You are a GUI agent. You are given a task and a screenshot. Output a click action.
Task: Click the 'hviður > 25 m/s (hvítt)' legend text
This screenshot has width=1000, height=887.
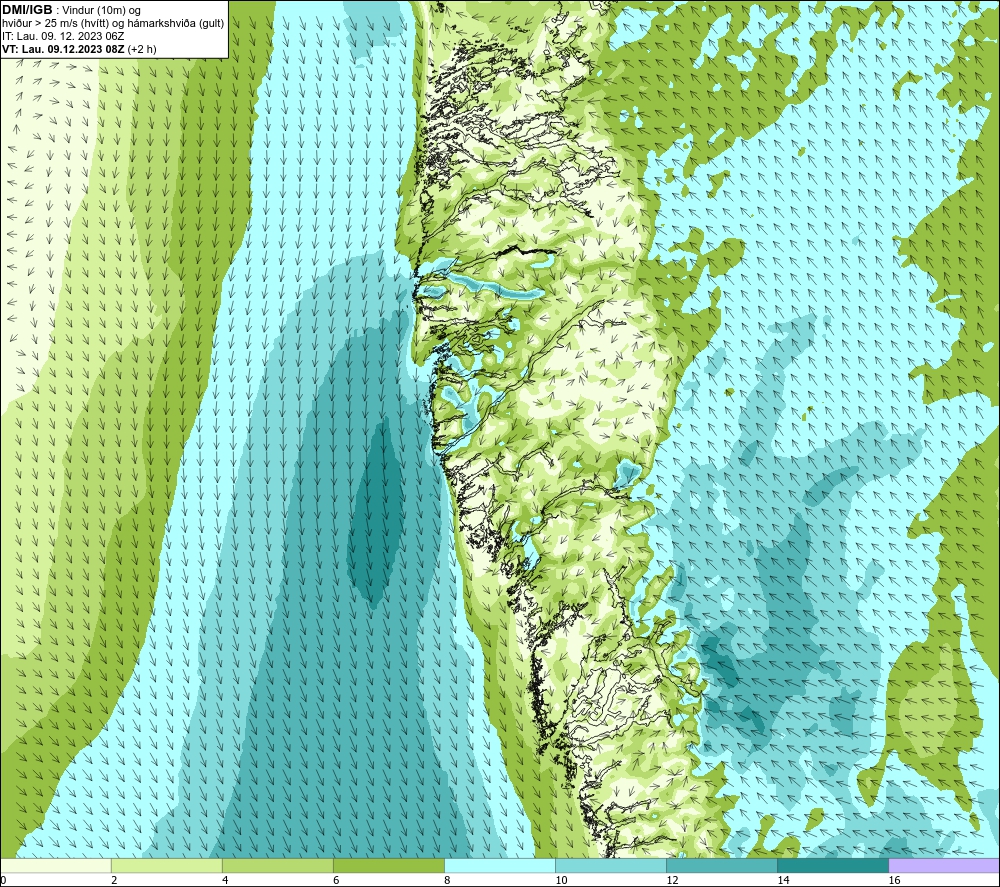pyautogui.click(x=55, y=24)
